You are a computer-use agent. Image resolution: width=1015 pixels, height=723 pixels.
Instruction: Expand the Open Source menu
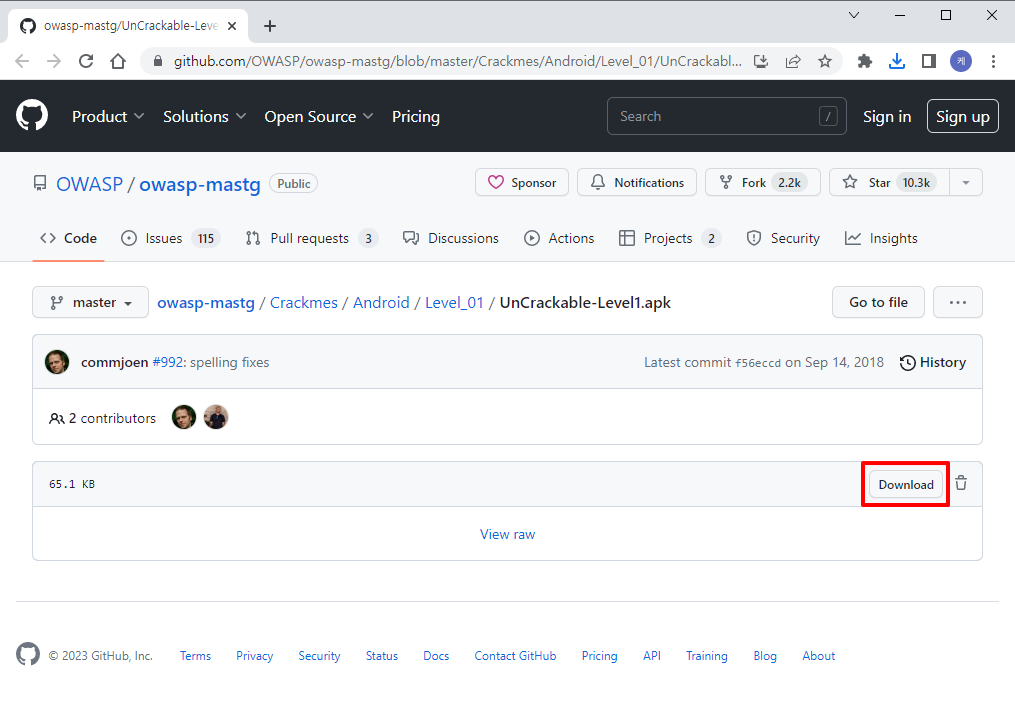coord(318,117)
